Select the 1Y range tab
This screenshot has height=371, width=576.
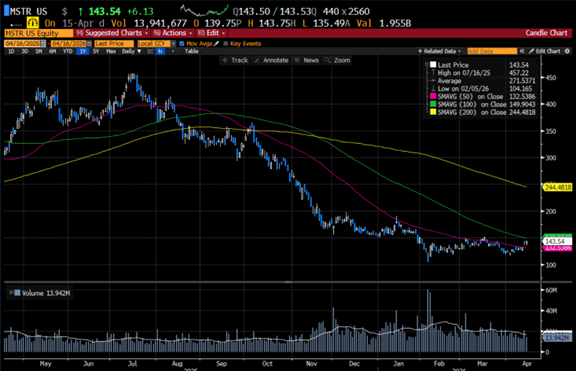coord(83,51)
